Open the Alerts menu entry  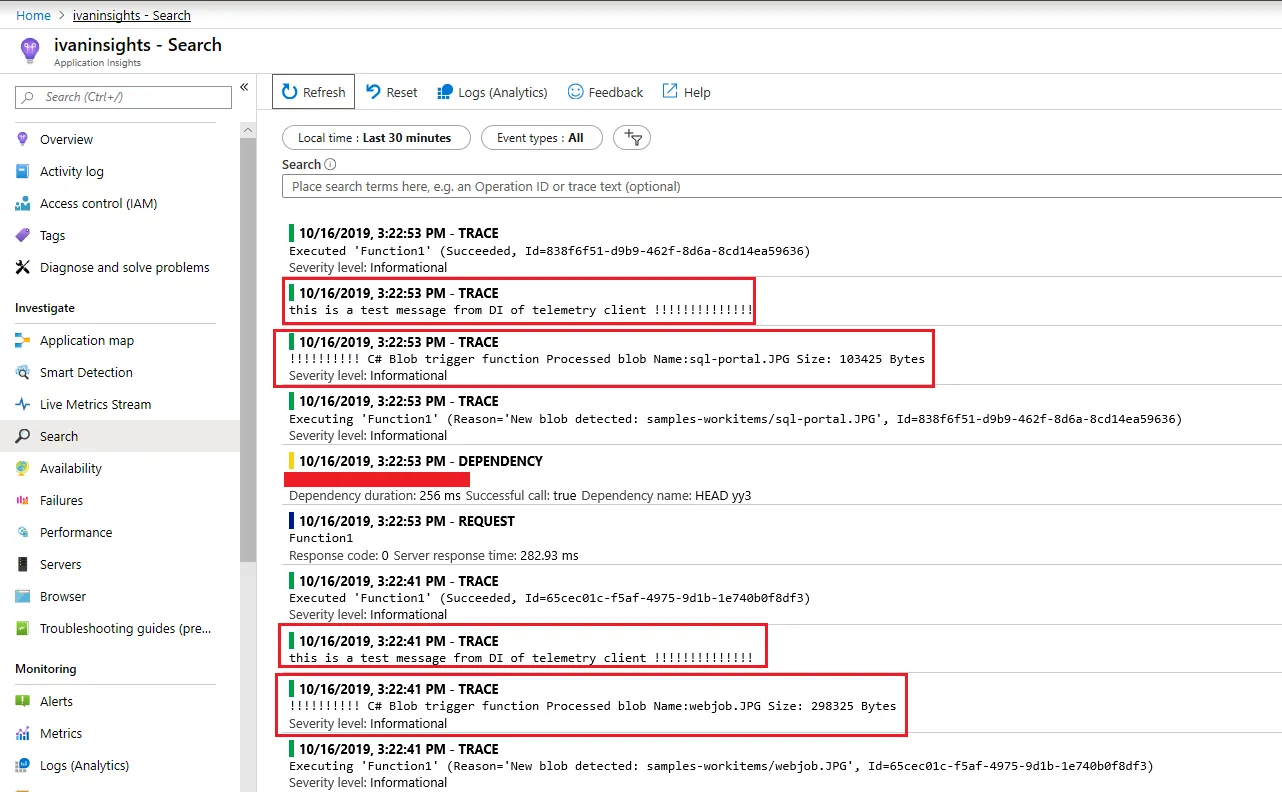coord(56,701)
